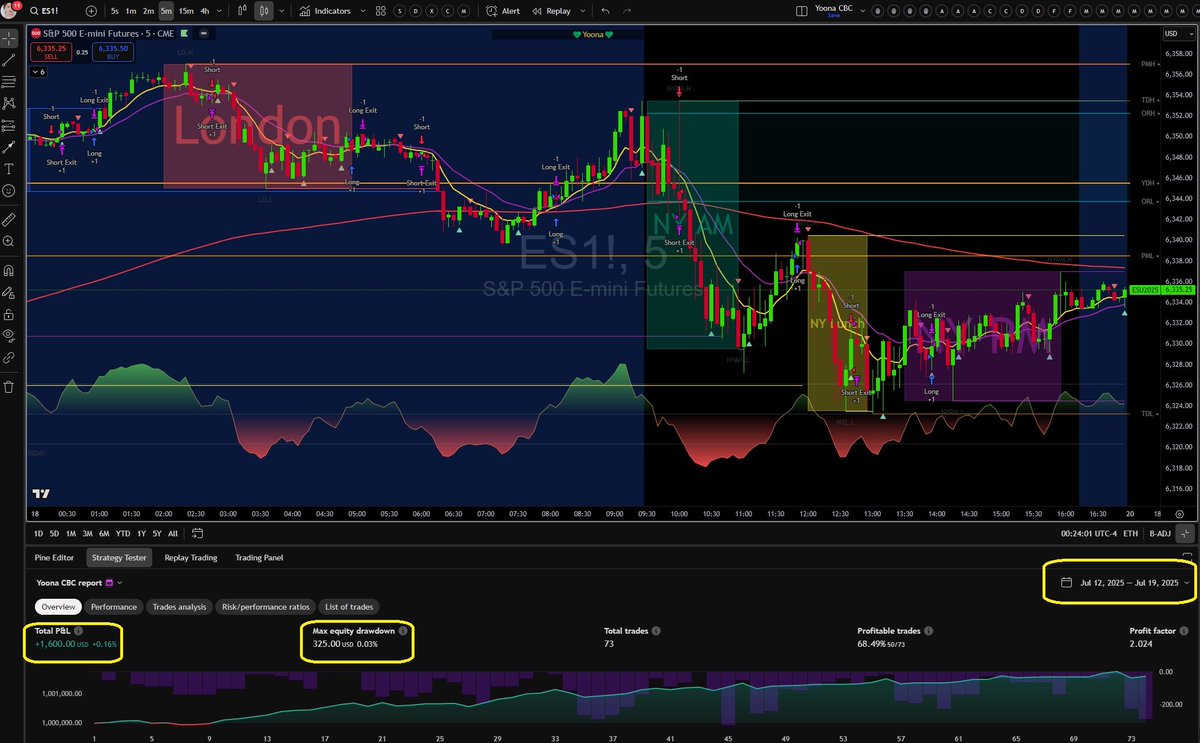Expand the timeframe interval dropdown

tap(218, 11)
